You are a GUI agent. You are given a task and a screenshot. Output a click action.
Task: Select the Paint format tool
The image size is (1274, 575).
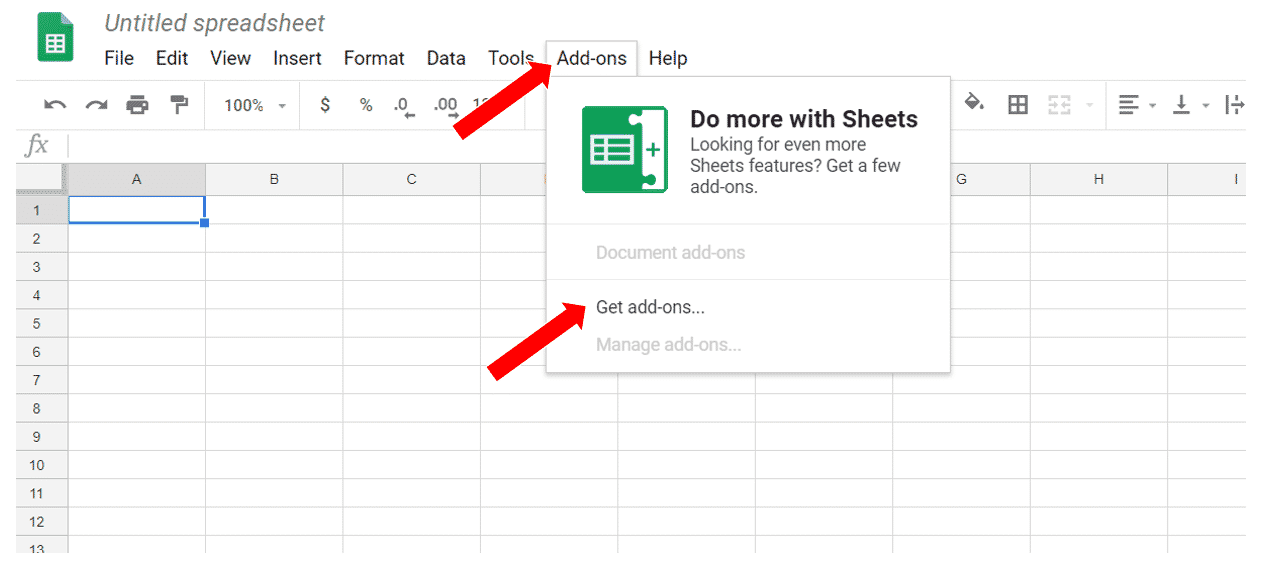[180, 105]
